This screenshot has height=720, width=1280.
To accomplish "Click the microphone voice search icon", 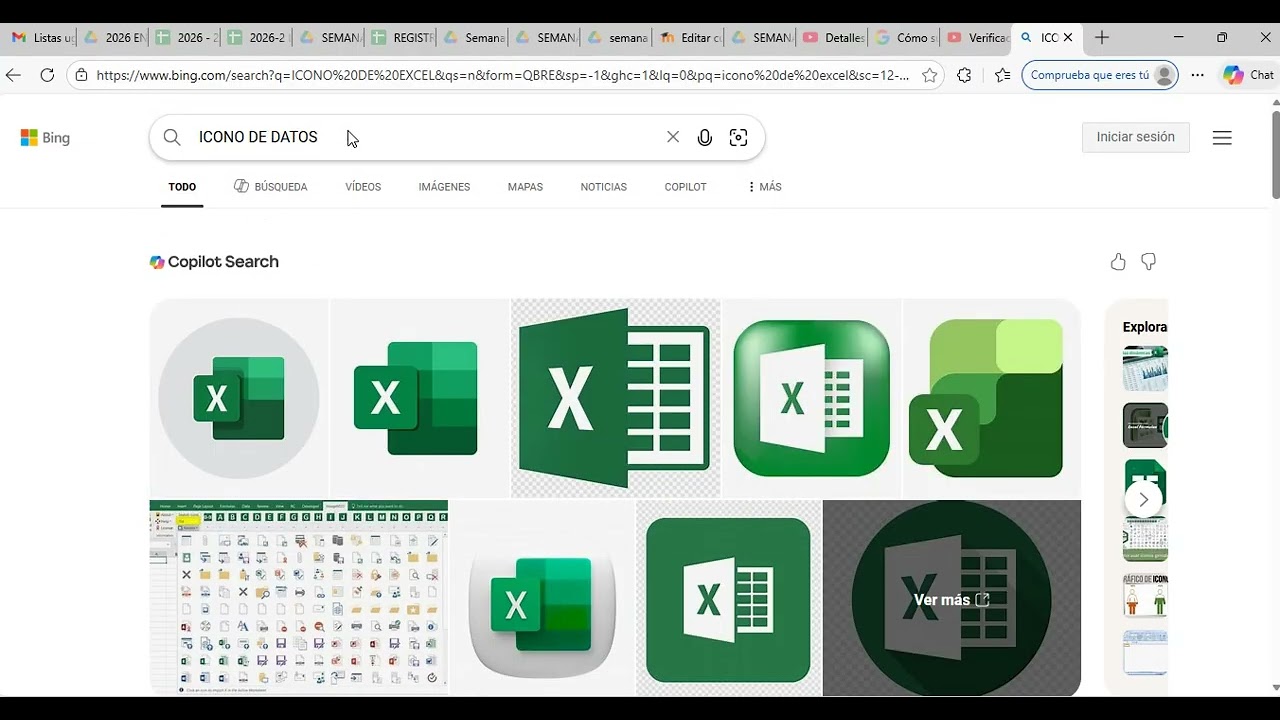I will pos(705,138).
